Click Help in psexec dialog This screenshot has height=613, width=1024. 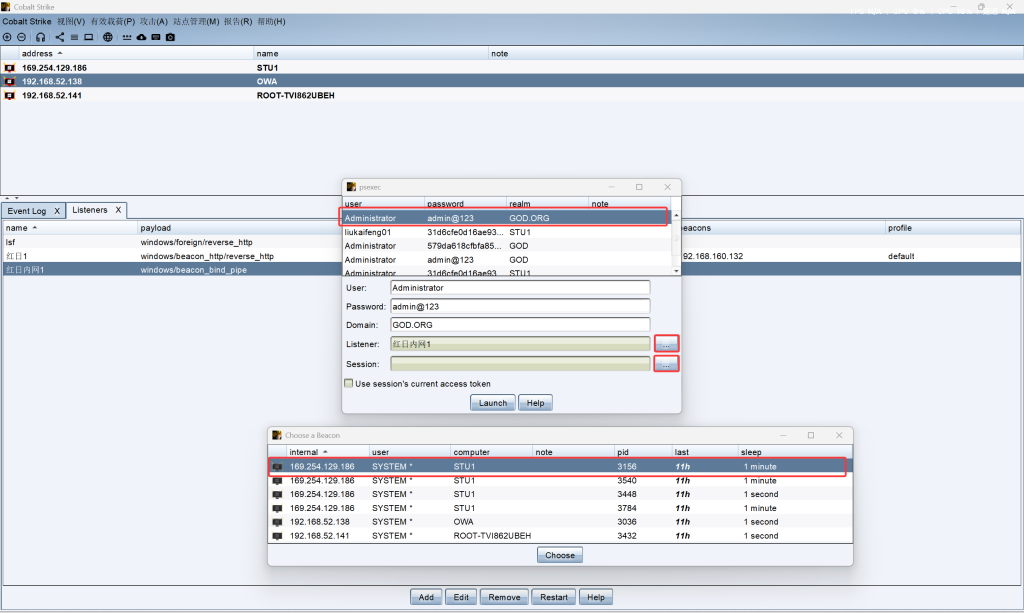pos(536,403)
